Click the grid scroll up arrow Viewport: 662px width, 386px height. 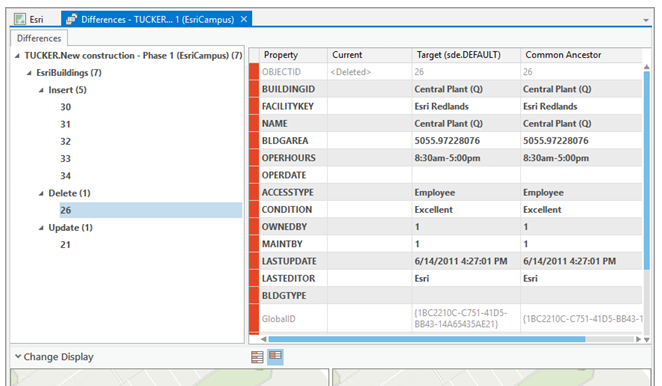[646, 67]
